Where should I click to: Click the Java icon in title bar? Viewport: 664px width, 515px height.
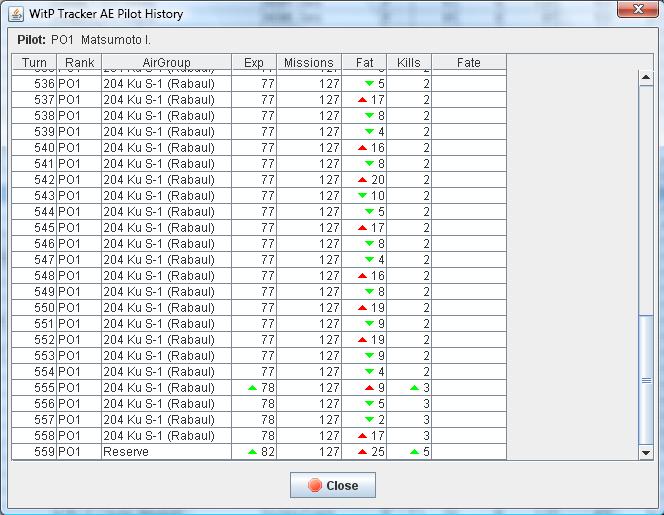pyautogui.click(x=16, y=14)
